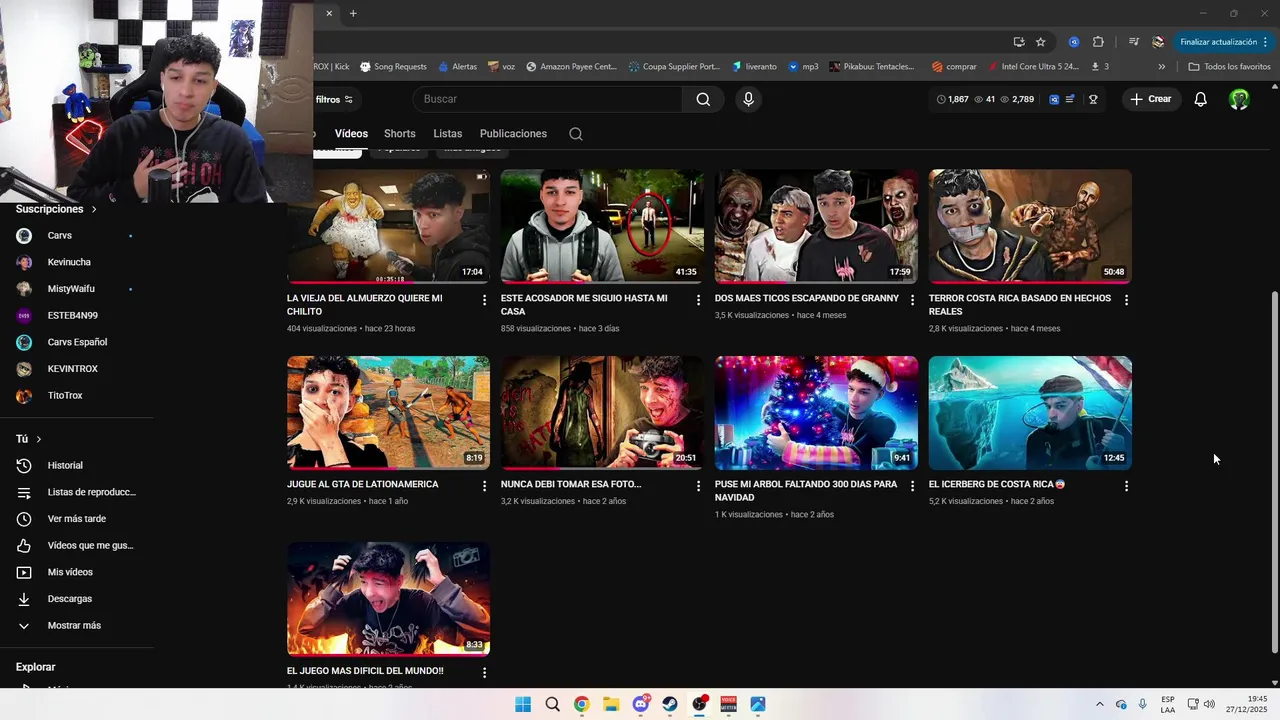Viewport: 1280px width, 720px height.
Task: Close the current browser tab
Action: [x=329, y=13]
